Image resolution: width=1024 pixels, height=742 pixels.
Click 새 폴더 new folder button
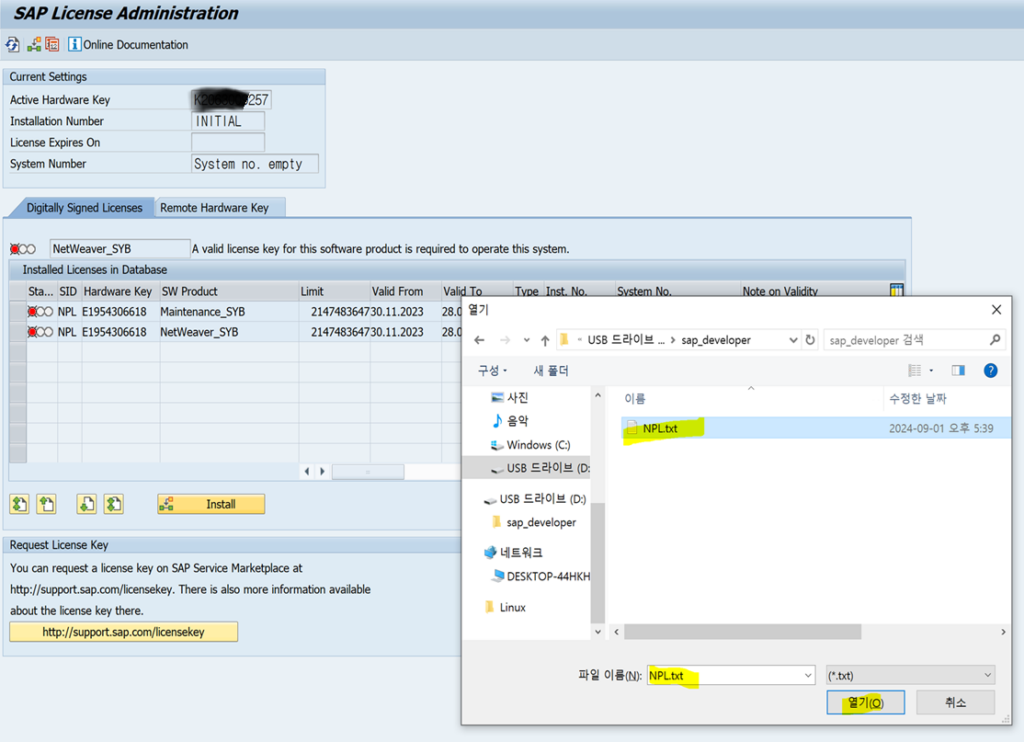click(x=551, y=370)
